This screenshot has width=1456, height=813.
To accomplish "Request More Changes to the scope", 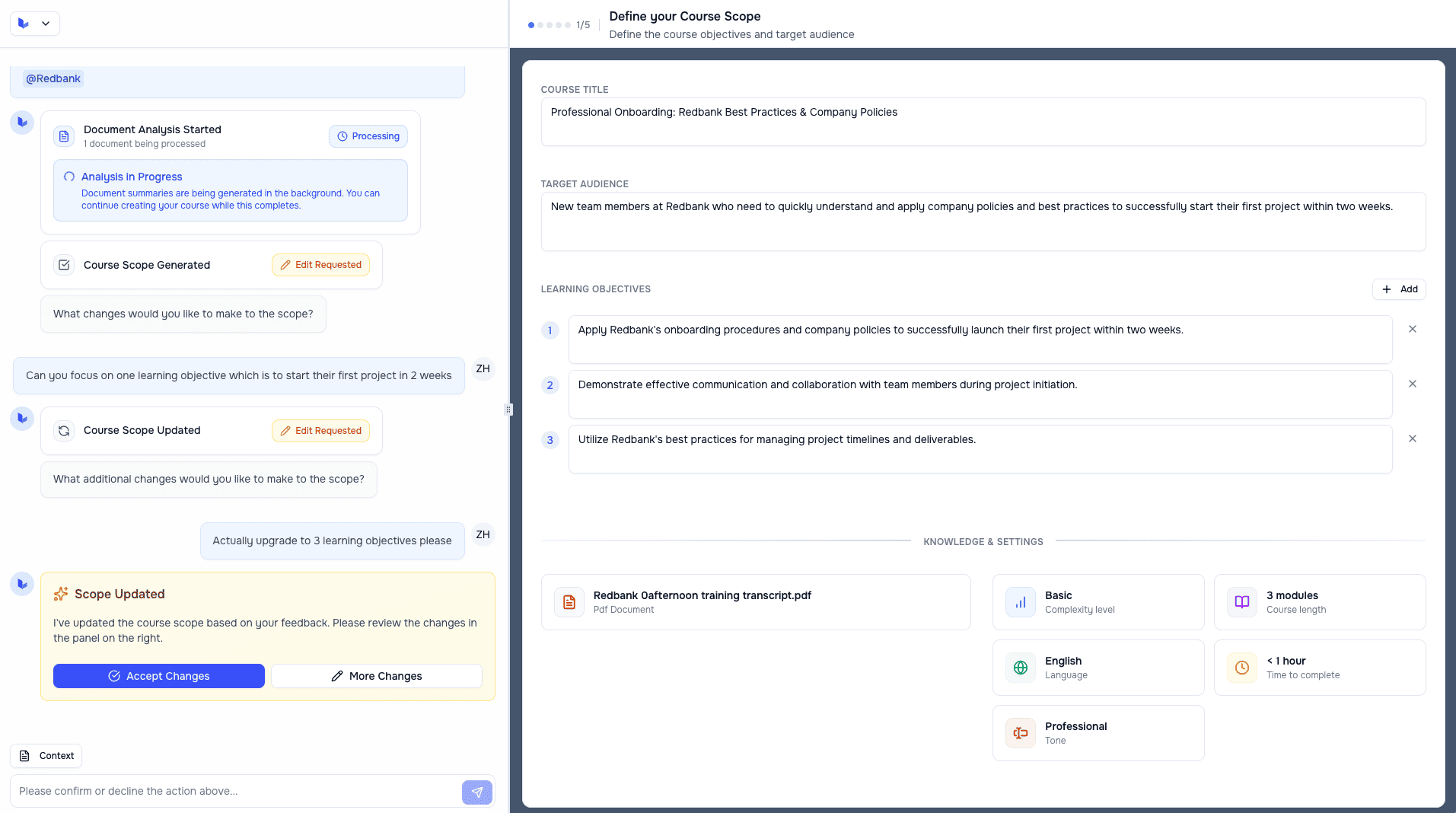I will coord(376,676).
